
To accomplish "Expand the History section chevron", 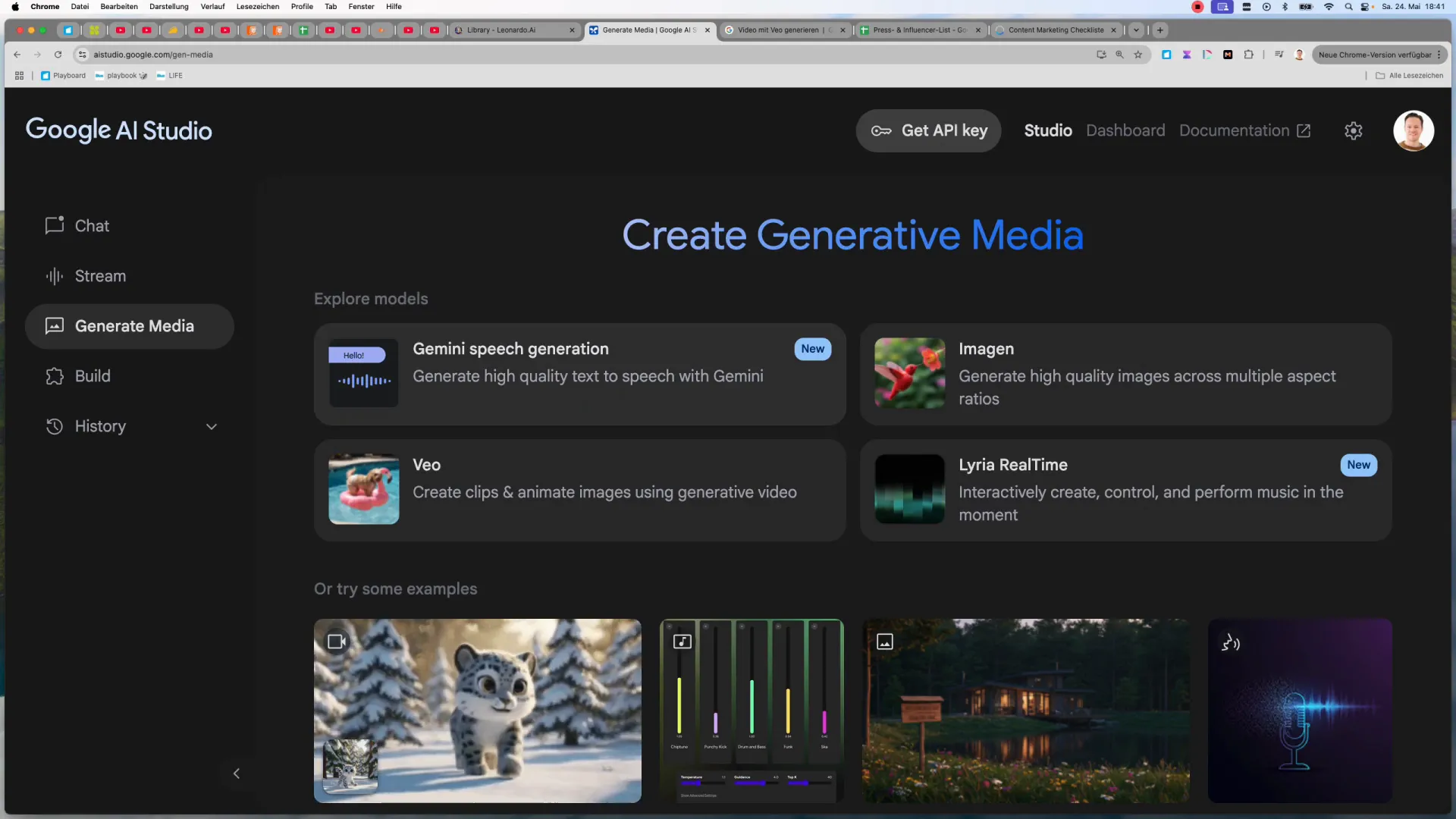I will [212, 426].
